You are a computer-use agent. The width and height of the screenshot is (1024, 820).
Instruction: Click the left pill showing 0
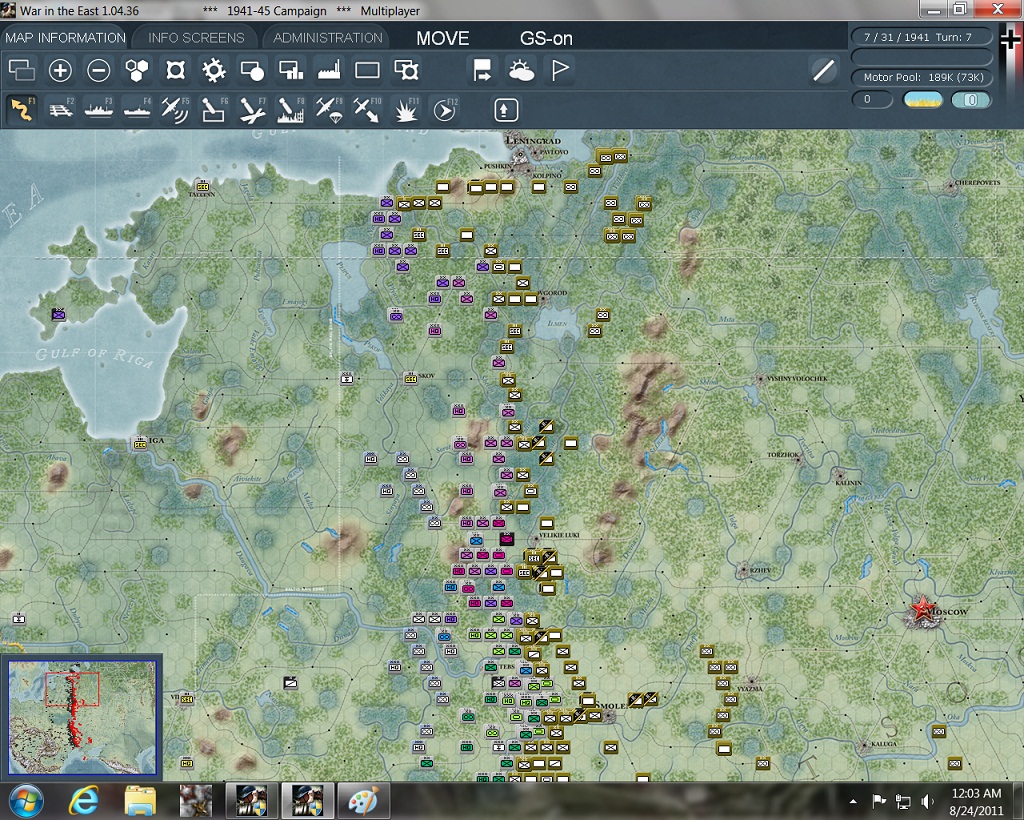[x=872, y=100]
